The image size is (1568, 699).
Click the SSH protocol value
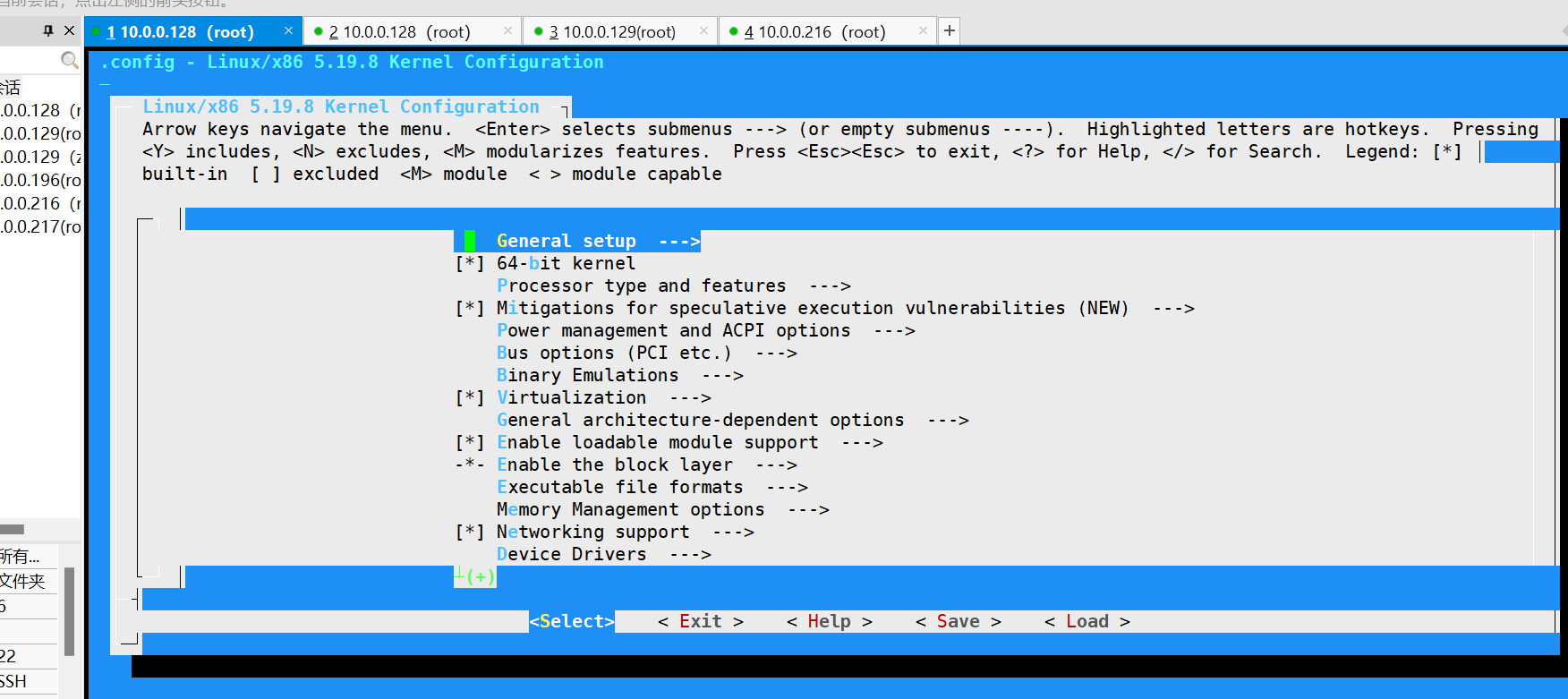(x=13, y=681)
